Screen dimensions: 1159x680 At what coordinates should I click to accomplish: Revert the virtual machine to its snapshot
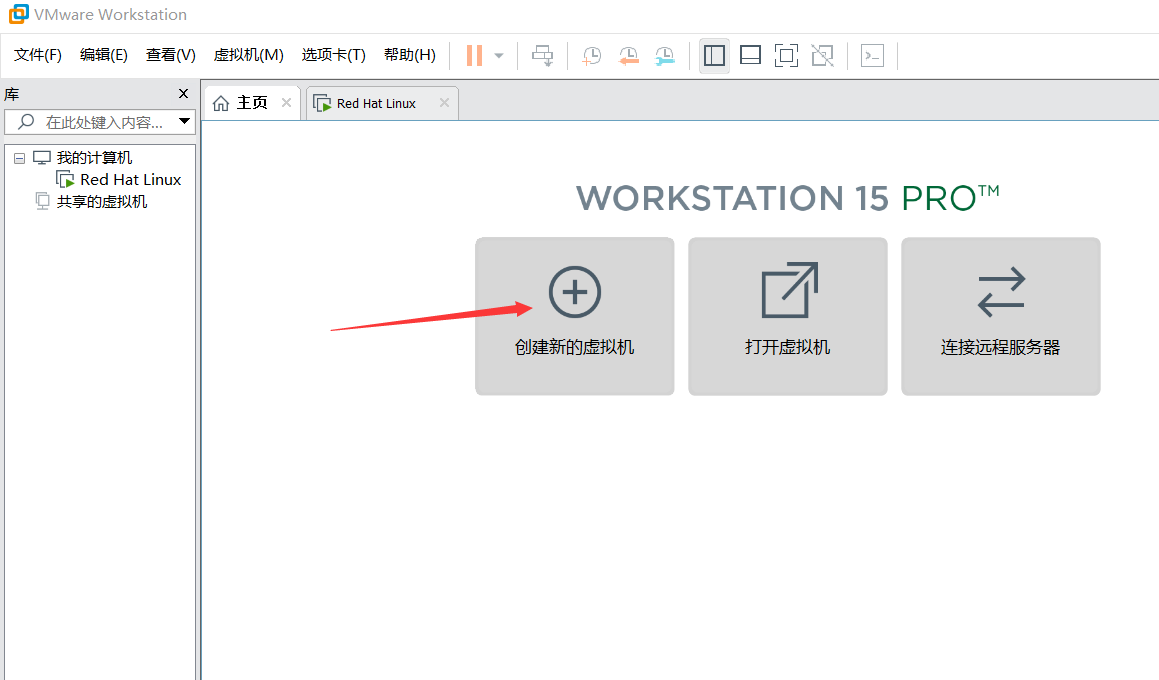pos(628,55)
